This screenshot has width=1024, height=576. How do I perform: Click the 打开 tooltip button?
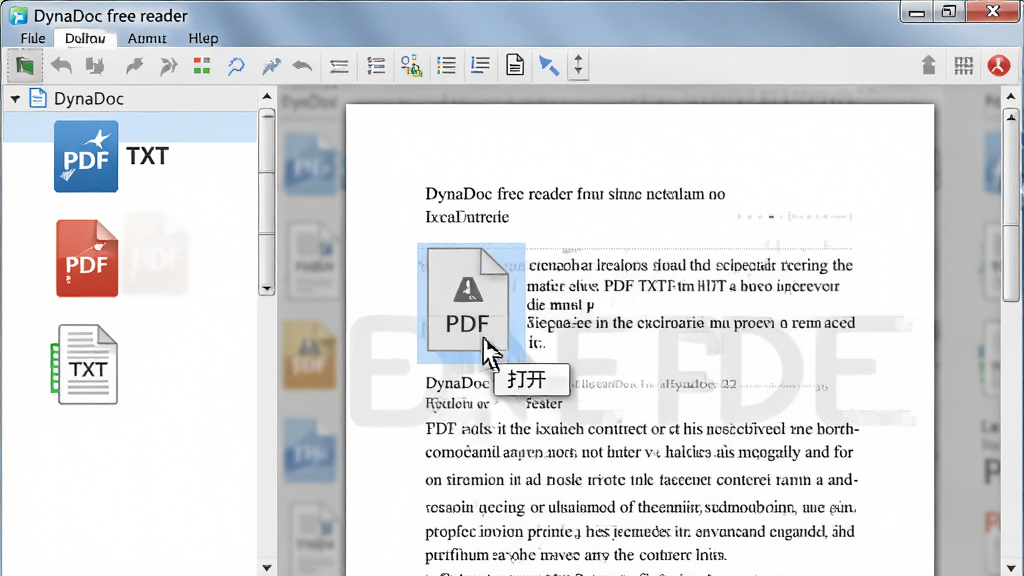(x=531, y=379)
